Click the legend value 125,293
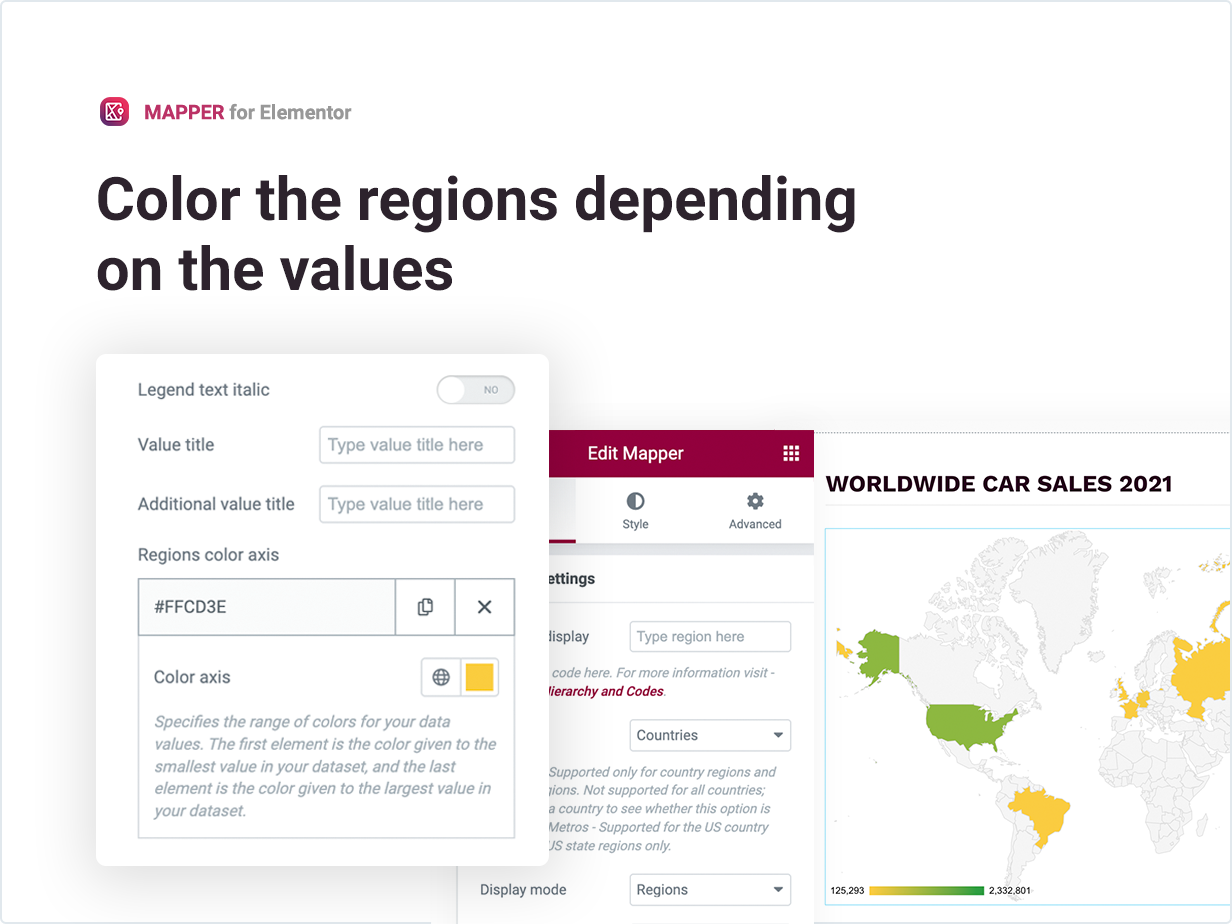 [848, 890]
